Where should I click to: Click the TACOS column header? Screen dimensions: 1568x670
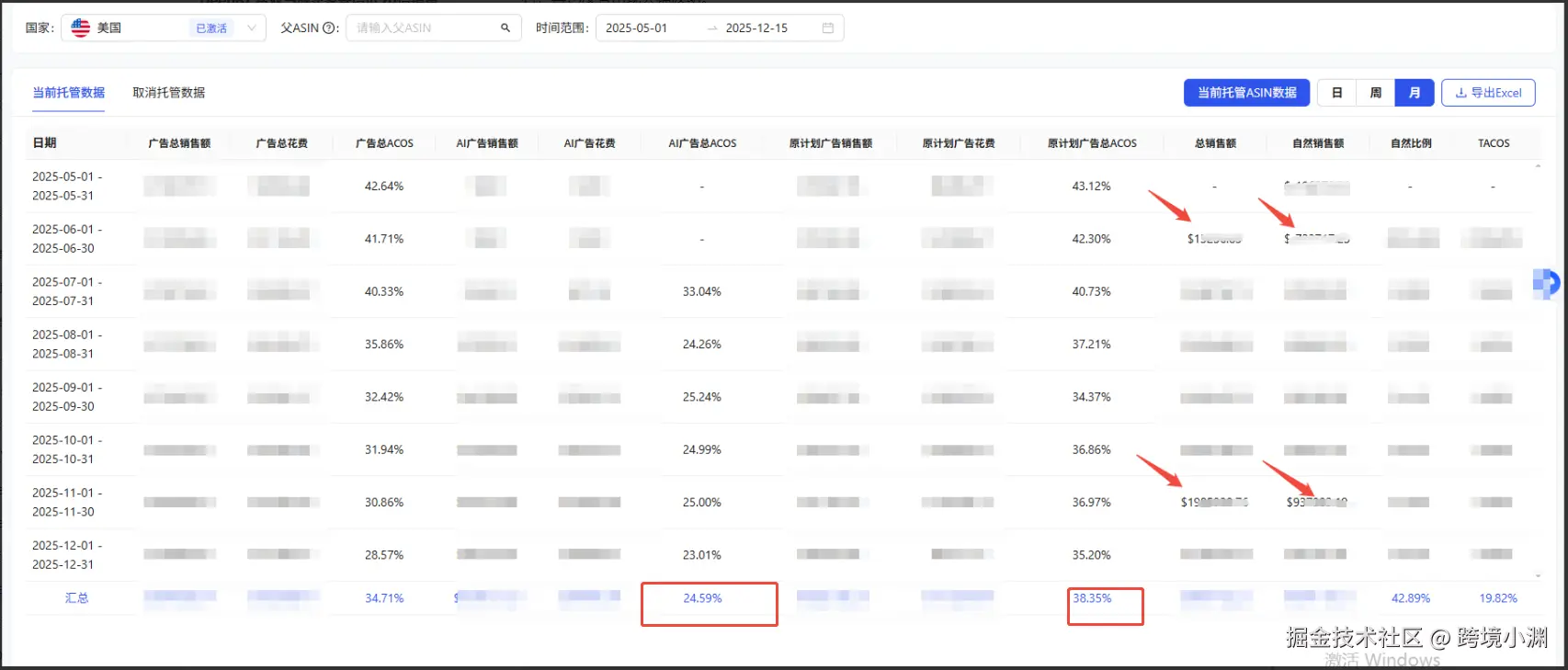pyautogui.click(x=1494, y=142)
